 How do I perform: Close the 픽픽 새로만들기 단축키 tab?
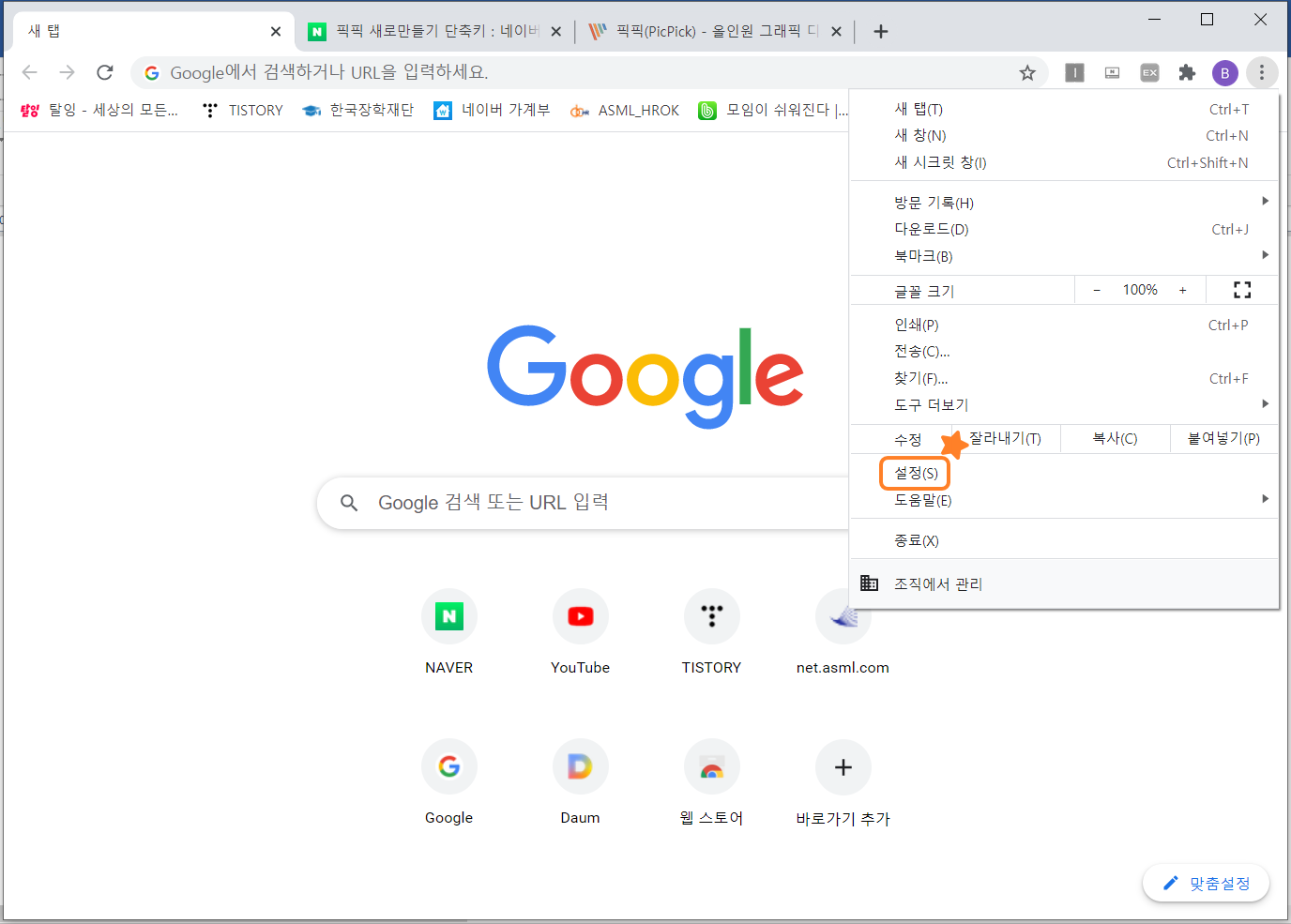click(555, 31)
